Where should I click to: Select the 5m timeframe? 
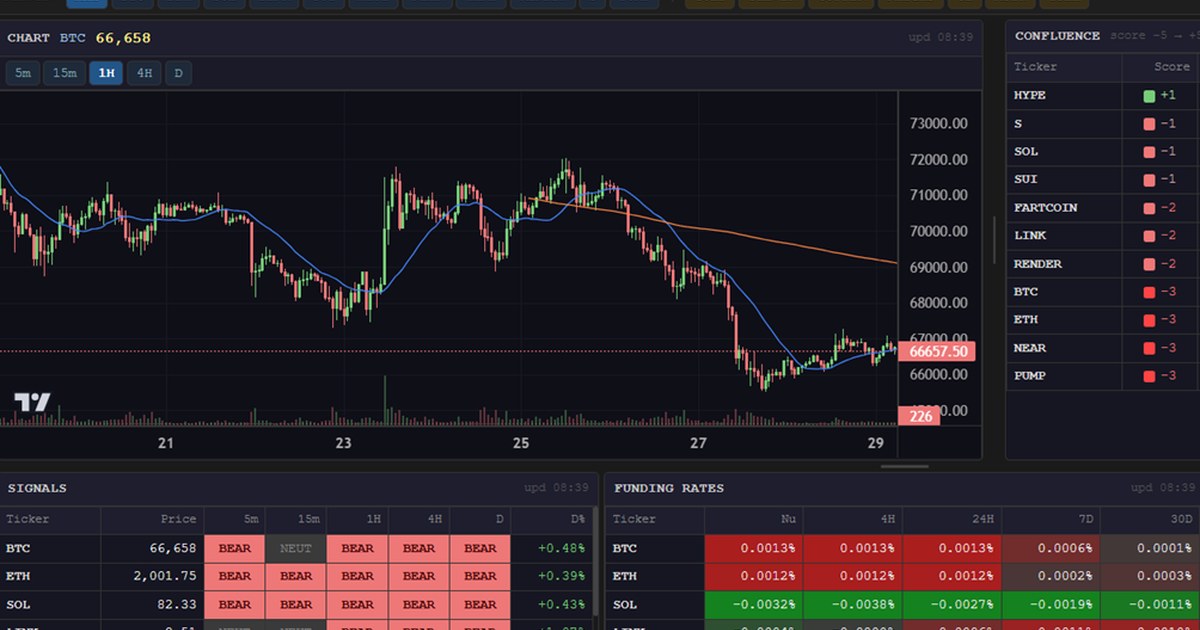(x=22, y=72)
